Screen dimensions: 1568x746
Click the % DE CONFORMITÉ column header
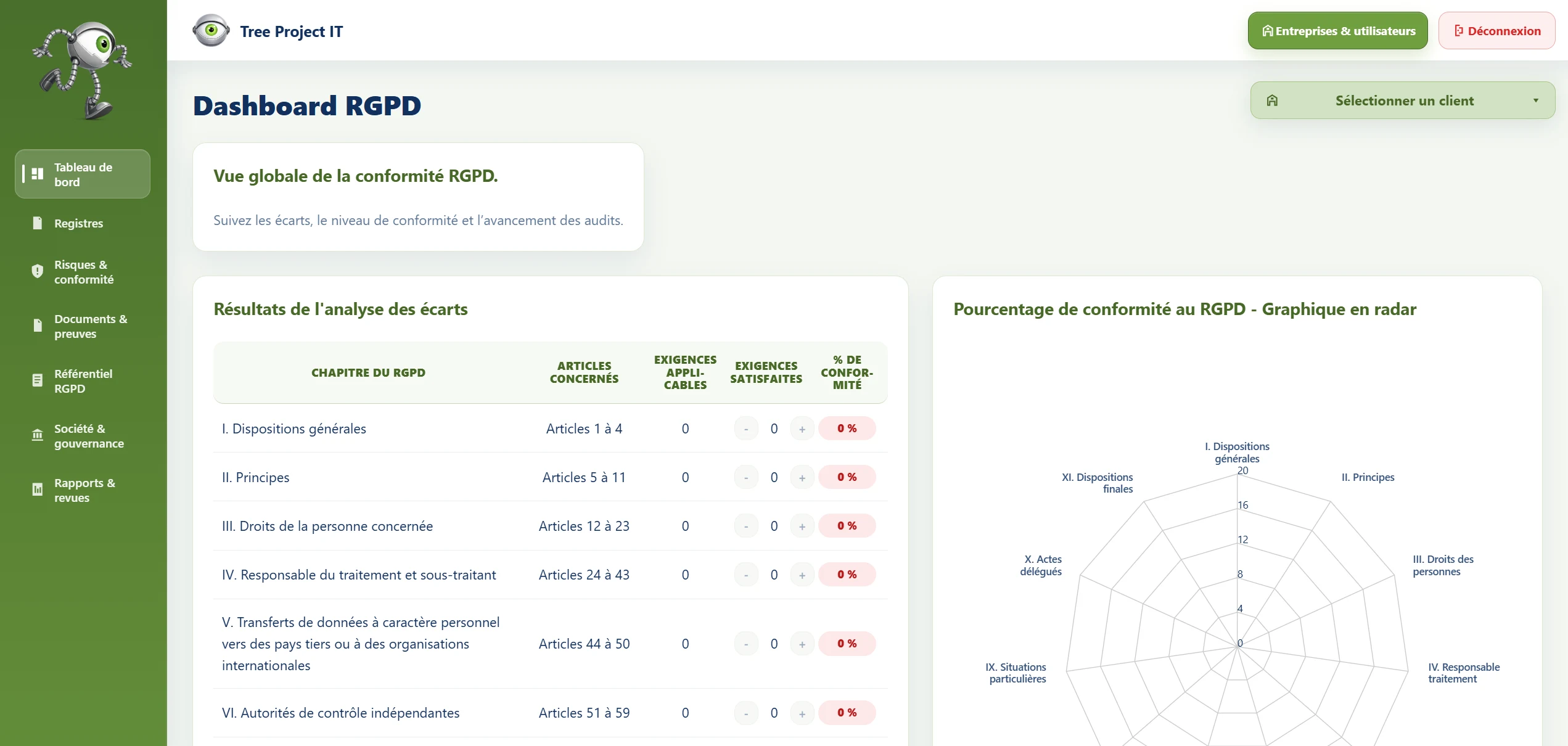click(x=847, y=372)
